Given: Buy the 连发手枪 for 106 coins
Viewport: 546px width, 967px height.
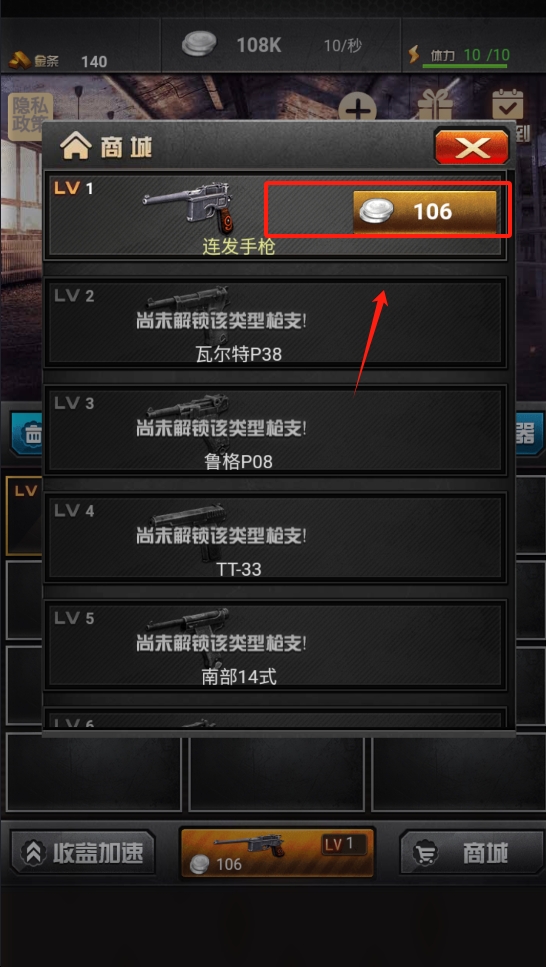Looking at the screenshot, I should [x=424, y=212].
